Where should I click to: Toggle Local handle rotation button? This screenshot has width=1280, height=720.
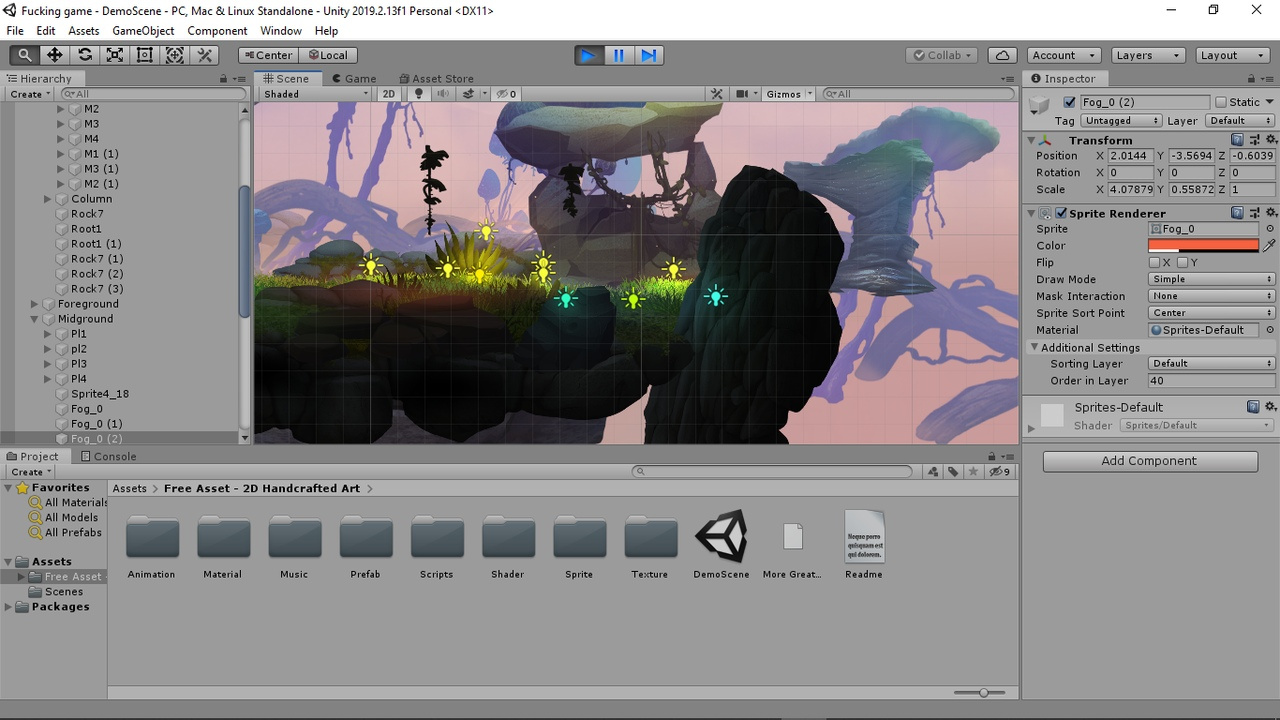pos(327,55)
